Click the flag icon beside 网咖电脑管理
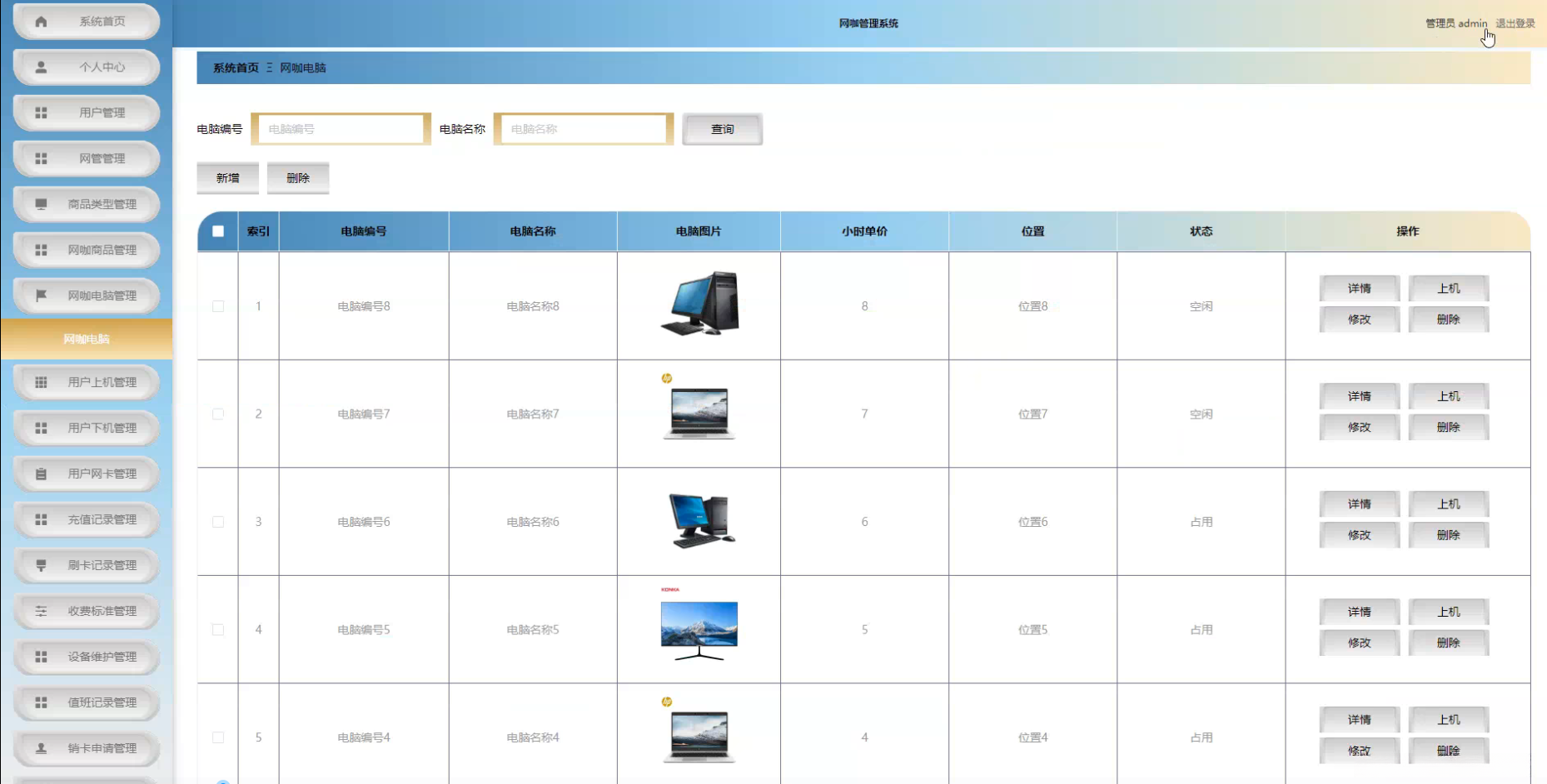The height and width of the screenshot is (784, 1547). [41, 295]
